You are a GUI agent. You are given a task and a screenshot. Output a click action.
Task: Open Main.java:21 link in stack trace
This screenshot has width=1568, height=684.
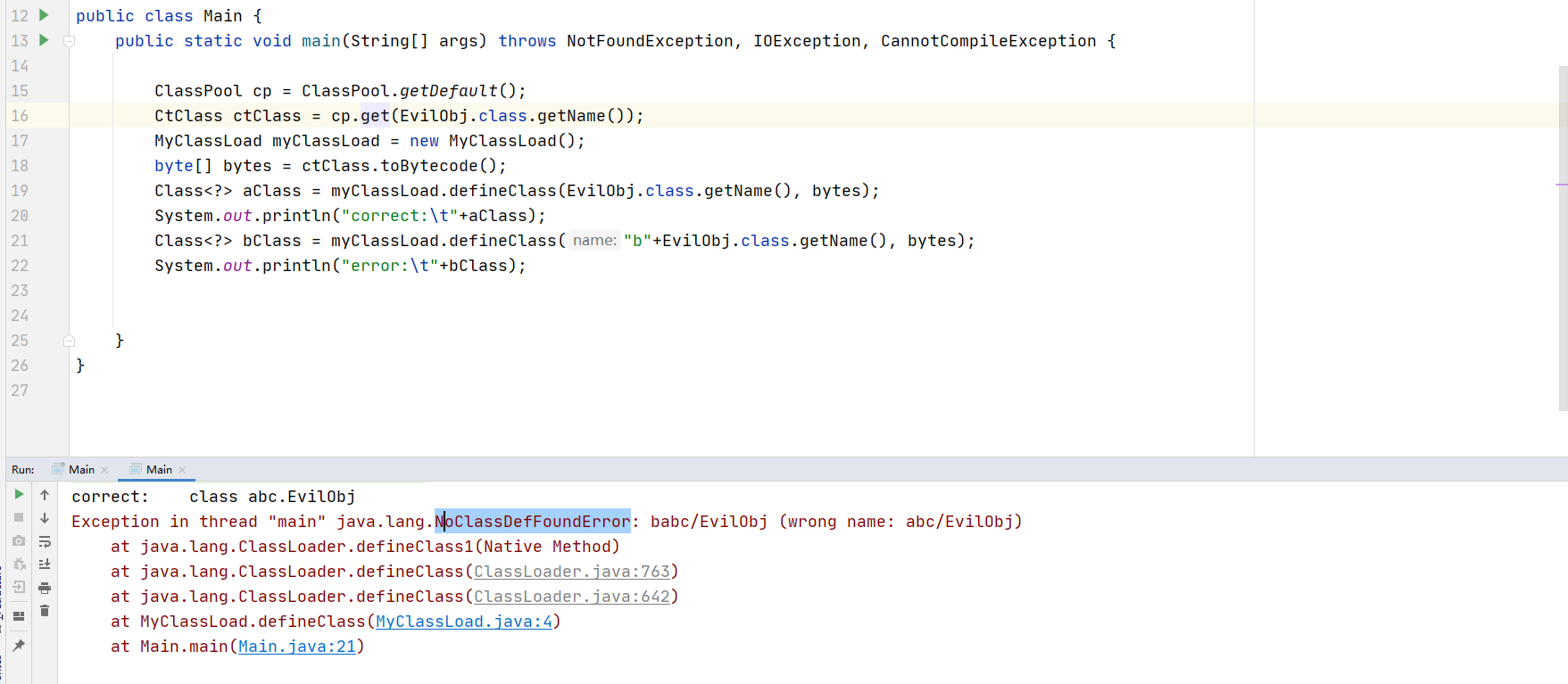tap(296, 647)
